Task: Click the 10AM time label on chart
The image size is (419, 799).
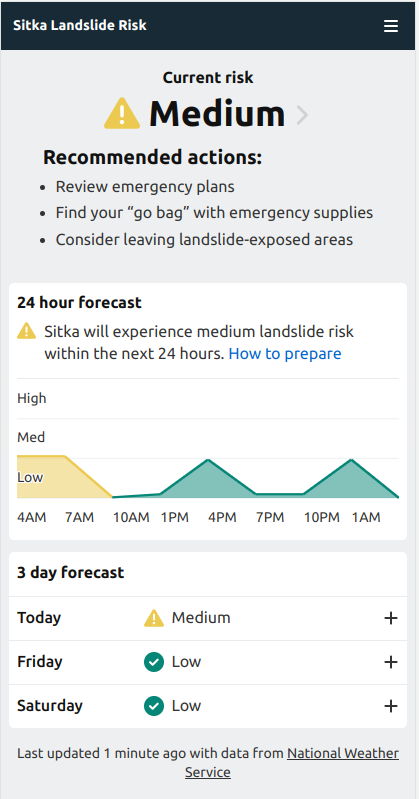Action: [x=131, y=518]
